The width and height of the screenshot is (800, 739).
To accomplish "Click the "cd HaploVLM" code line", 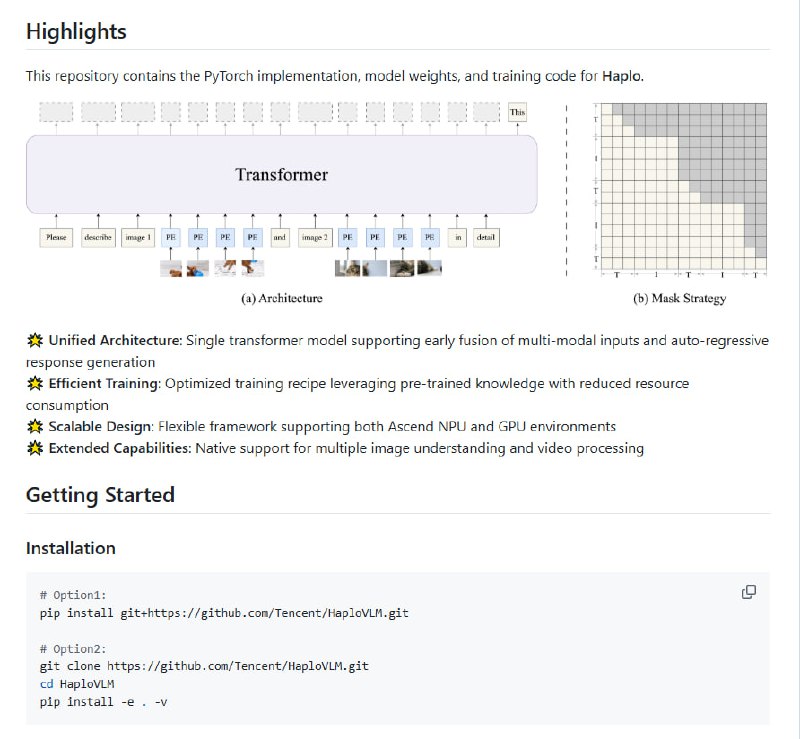I will click(75, 684).
